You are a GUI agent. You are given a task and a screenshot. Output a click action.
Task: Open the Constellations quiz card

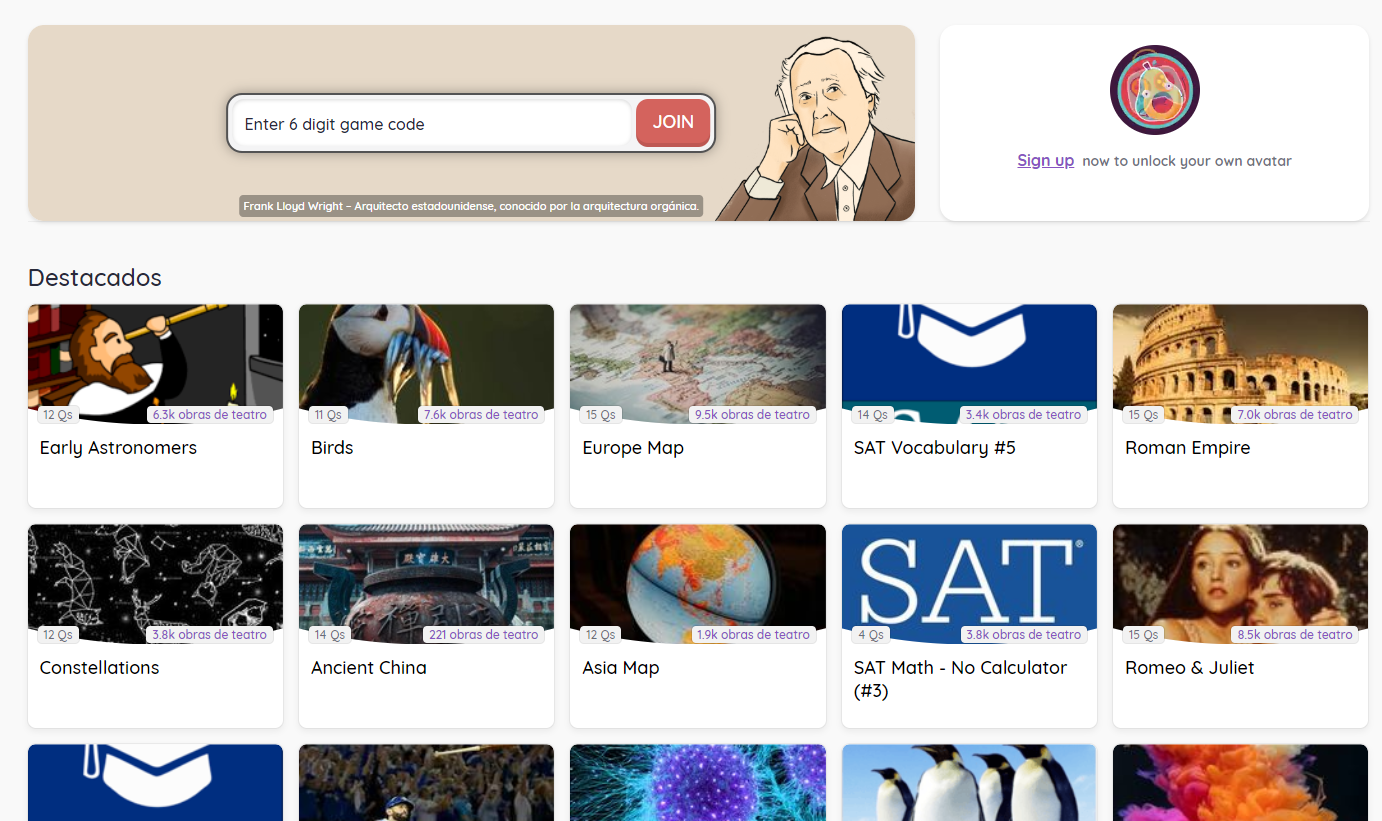click(155, 626)
